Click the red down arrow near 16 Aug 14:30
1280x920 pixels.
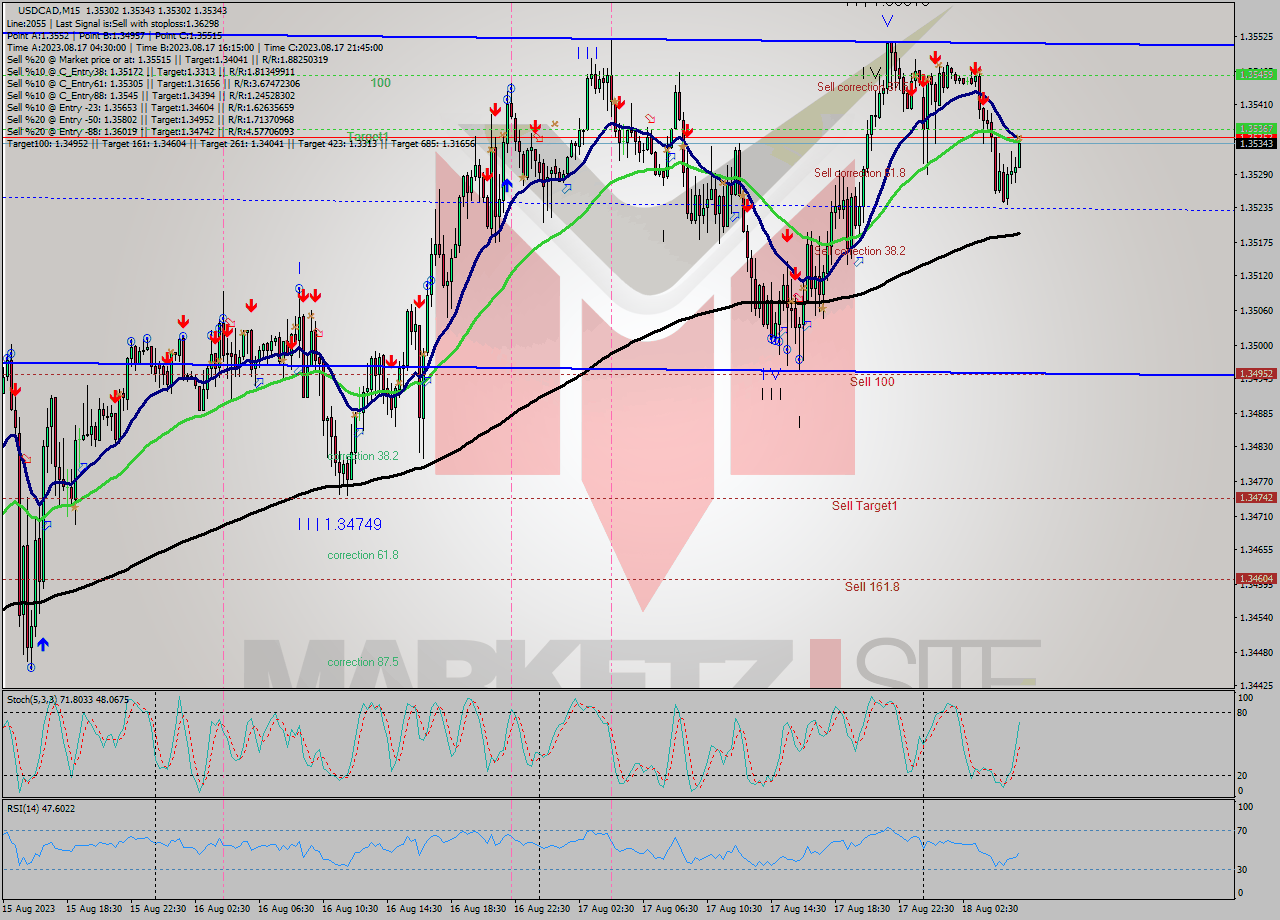click(420, 301)
